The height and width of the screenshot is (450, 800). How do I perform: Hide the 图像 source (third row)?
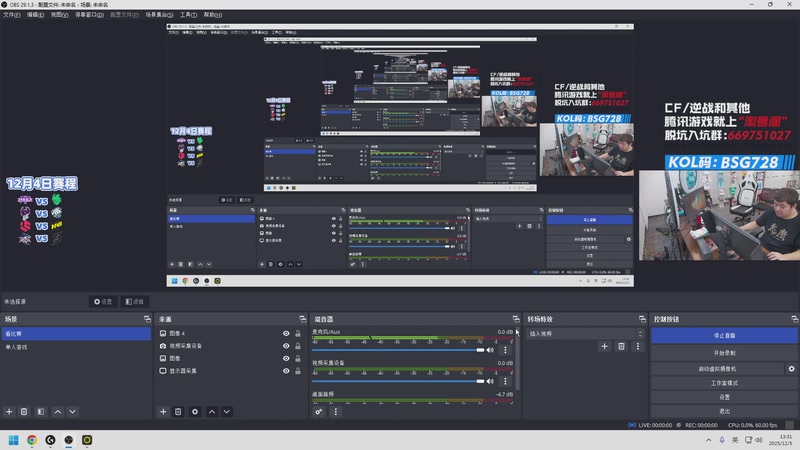[x=286, y=358]
